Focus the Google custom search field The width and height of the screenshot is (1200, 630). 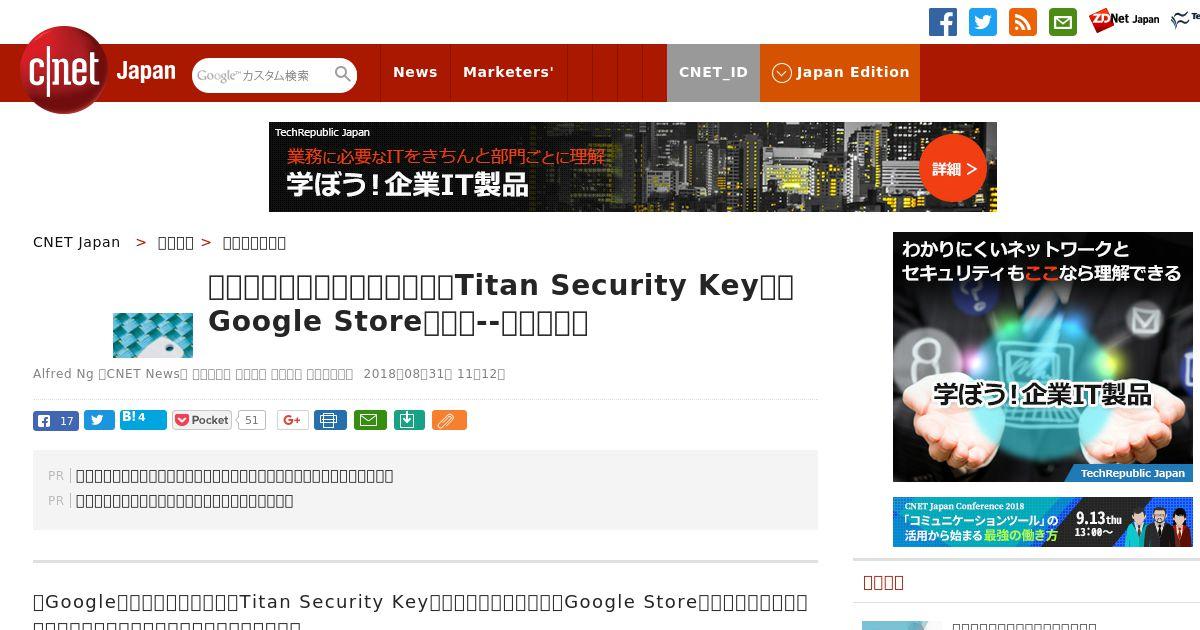(263, 75)
